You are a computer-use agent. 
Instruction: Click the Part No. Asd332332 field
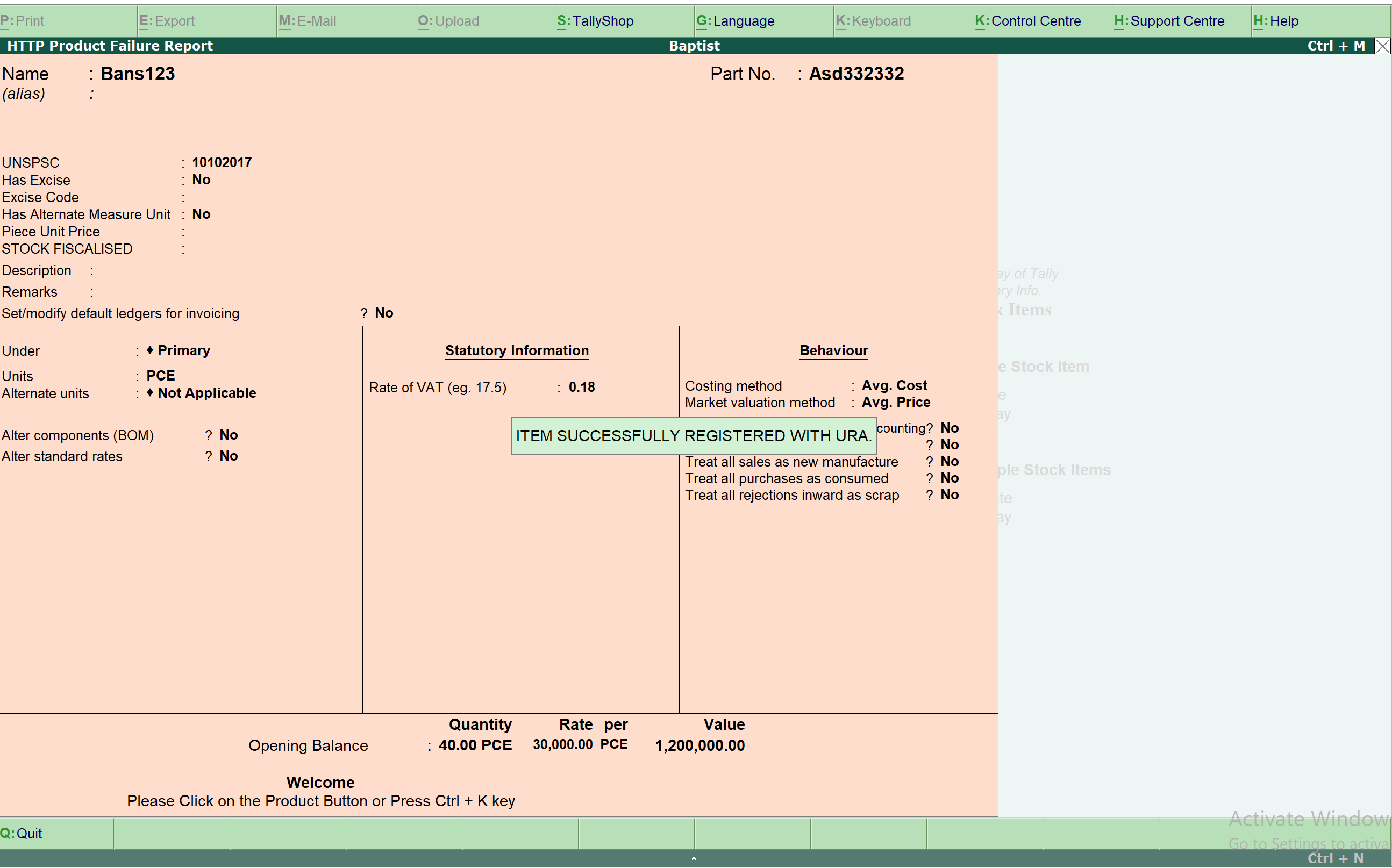pos(856,74)
